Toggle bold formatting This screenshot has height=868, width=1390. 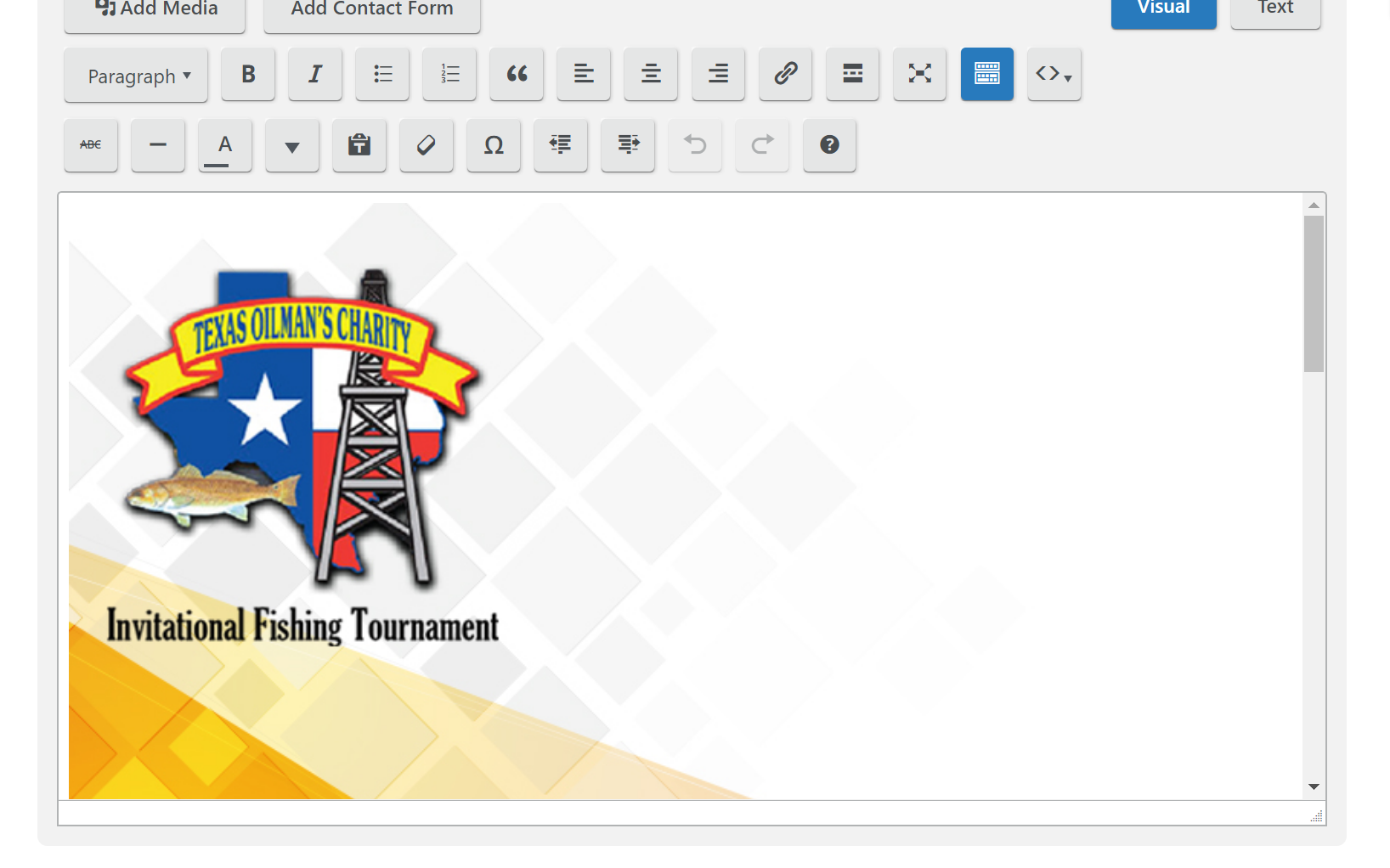pyautogui.click(x=248, y=75)
